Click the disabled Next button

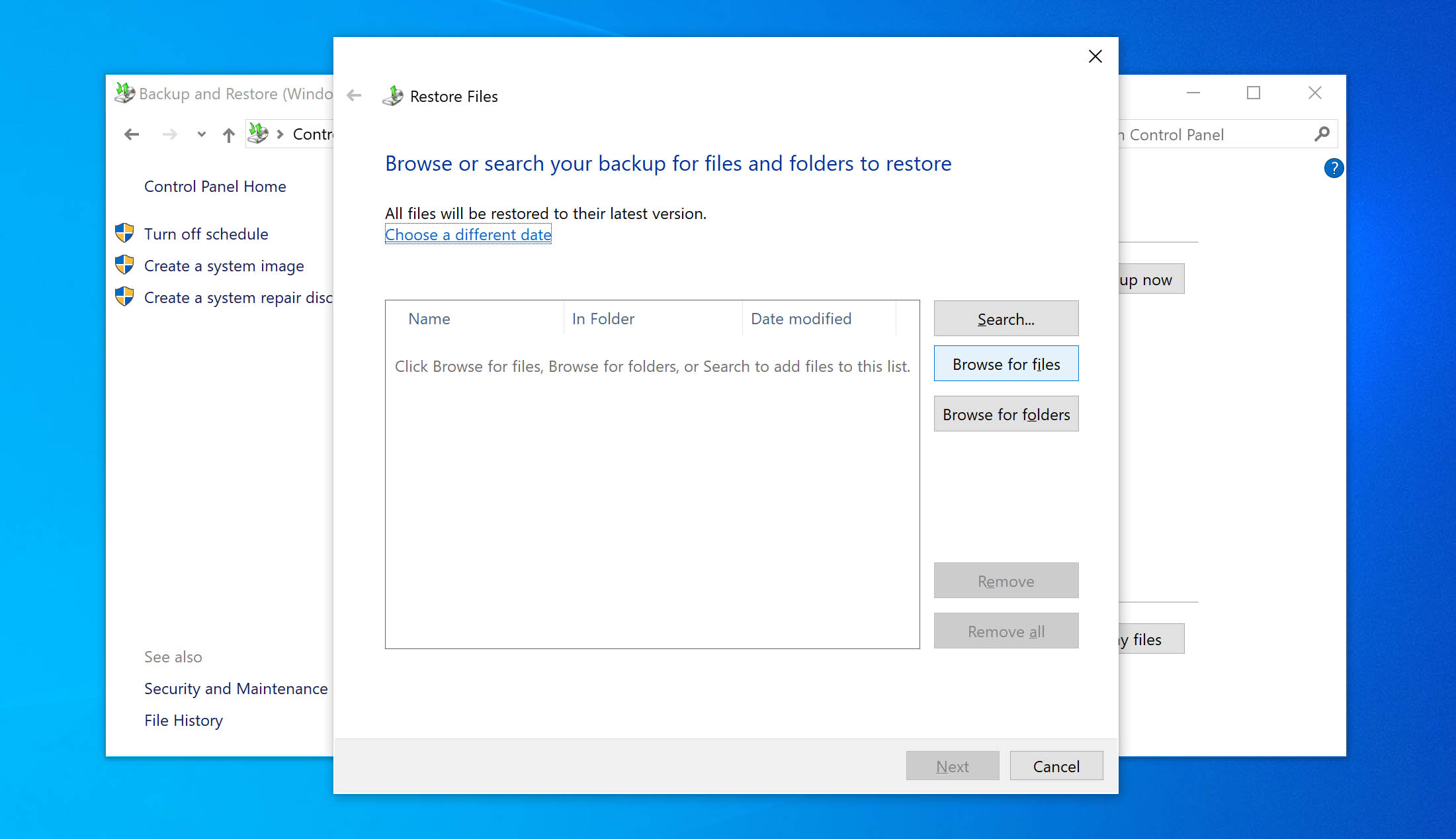tap(952, 766)
